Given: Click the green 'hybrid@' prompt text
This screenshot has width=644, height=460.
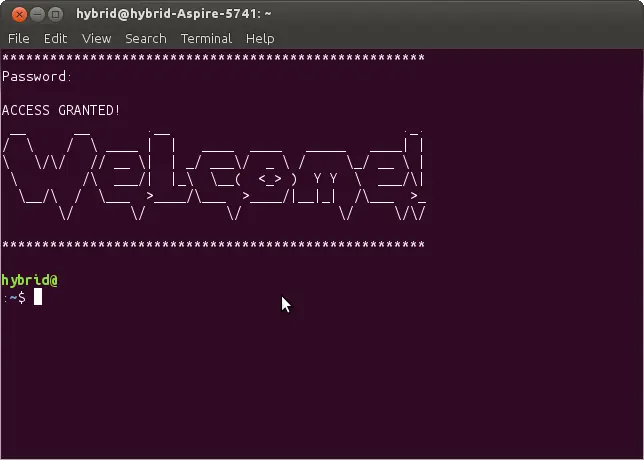Looking at the screenshot, I should coord(30,281).
